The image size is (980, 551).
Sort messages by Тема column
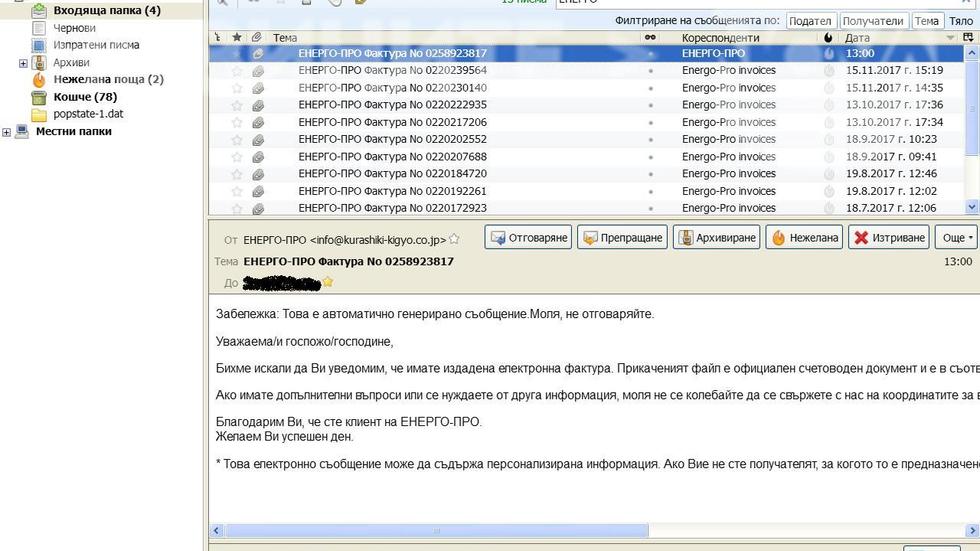pos(285,37)
